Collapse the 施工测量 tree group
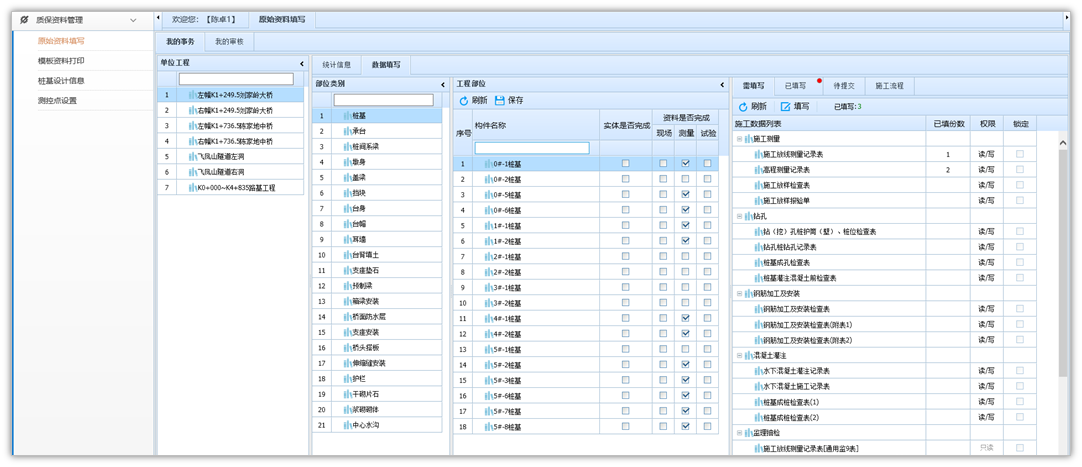 pyautogui.click(x=740, y=139)
